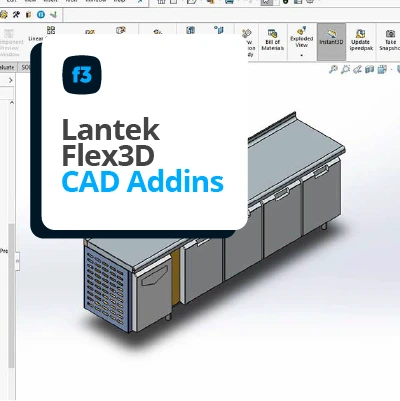The width and height of the screenshot is (400, 401).
Task: Click the panel collapse handle on the left edge
Action: tap(17, 262)
